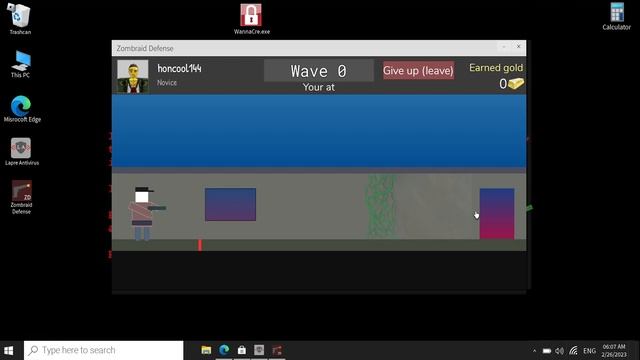Open the Windows Start menu
Screen dimensions: 640x360
pyautogui.click(x=9, y=350)
